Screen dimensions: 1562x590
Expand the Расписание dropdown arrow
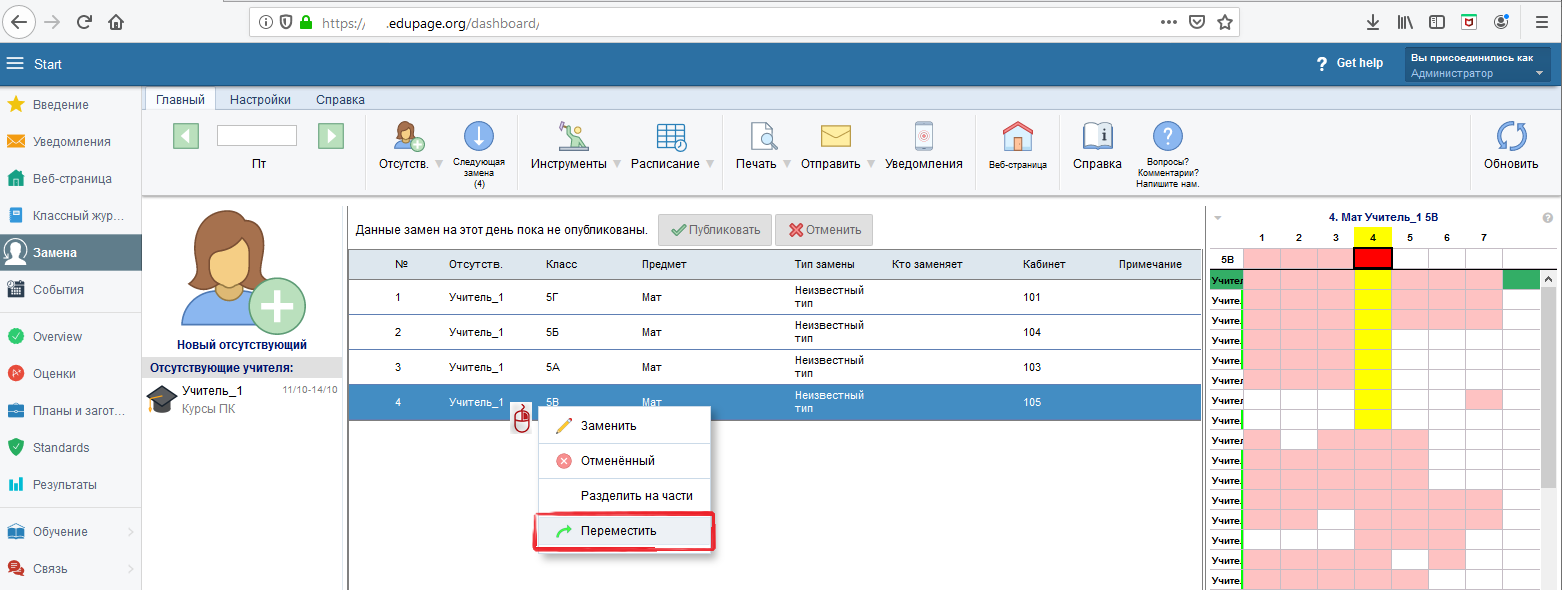coord(710,165)
